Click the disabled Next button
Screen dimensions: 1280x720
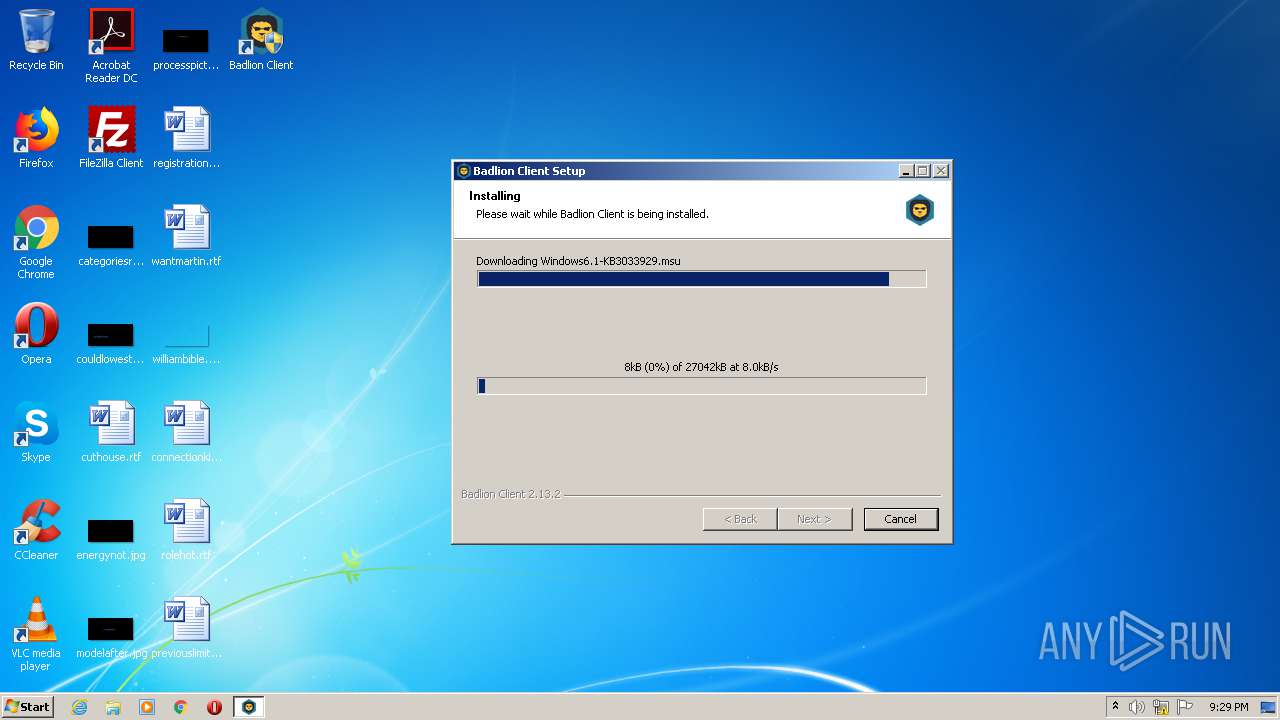click(815, 519)
